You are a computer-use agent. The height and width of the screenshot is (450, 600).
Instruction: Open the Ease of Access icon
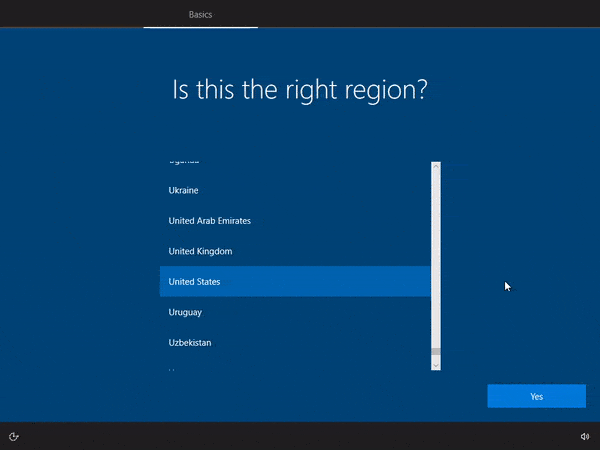tap(14, 436)
